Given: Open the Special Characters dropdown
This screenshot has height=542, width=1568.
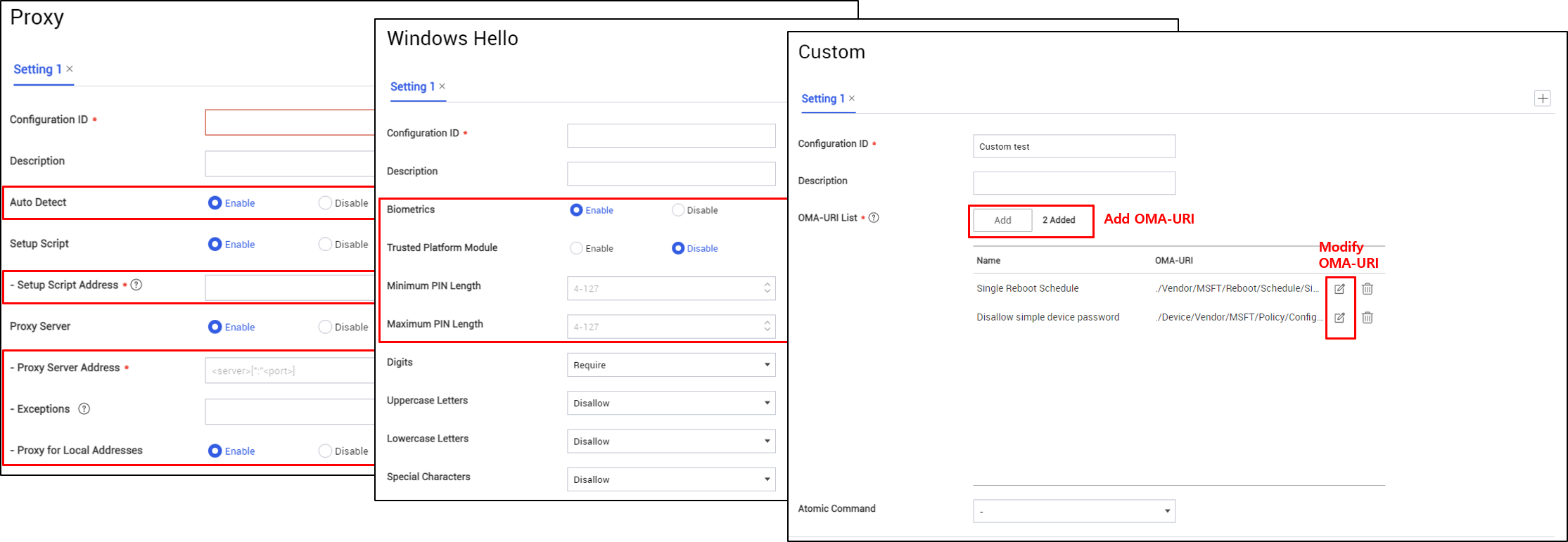Looking at the screenshot, I should click(671, 479).
